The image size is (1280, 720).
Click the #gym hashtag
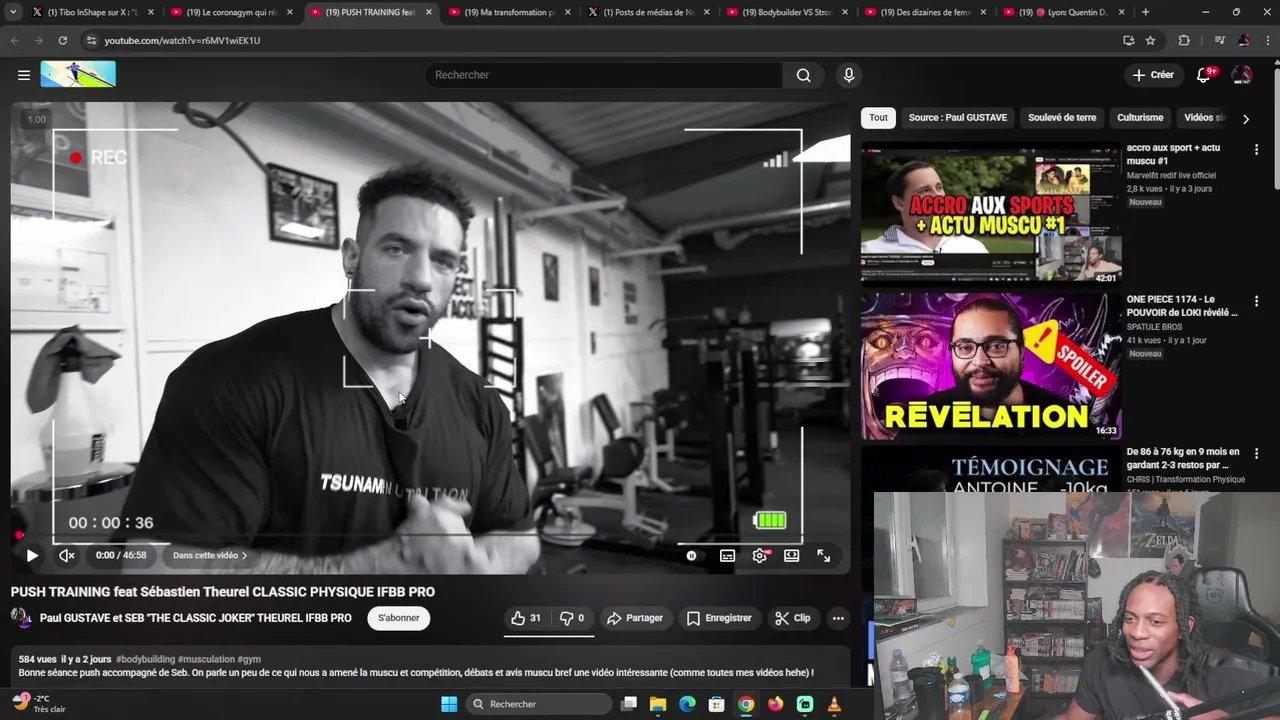(x=249, y=660)
